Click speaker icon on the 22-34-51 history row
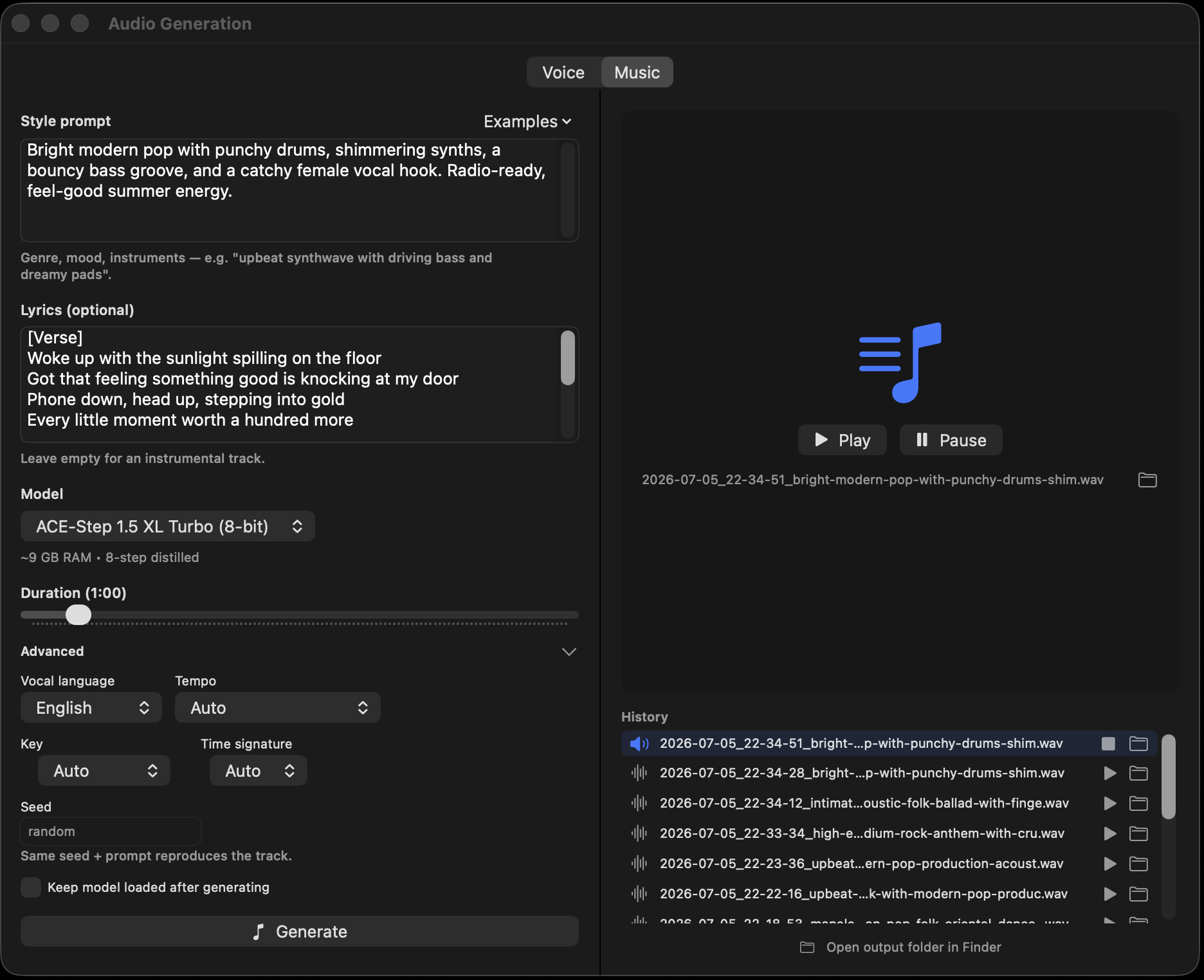1204x980 pixels. pyautogui.click(x=639, y=743)
